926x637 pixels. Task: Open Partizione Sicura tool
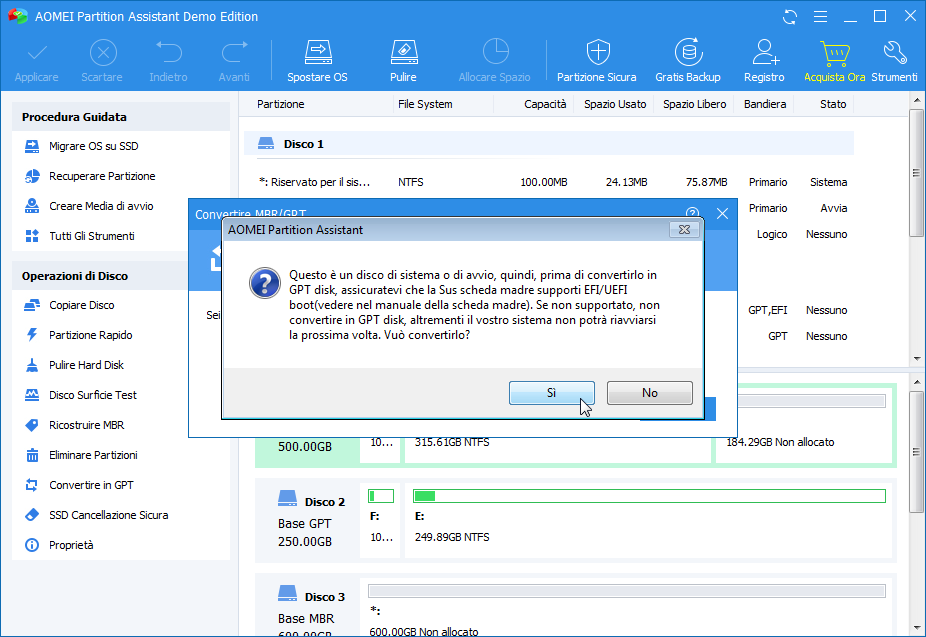[597, 61]
